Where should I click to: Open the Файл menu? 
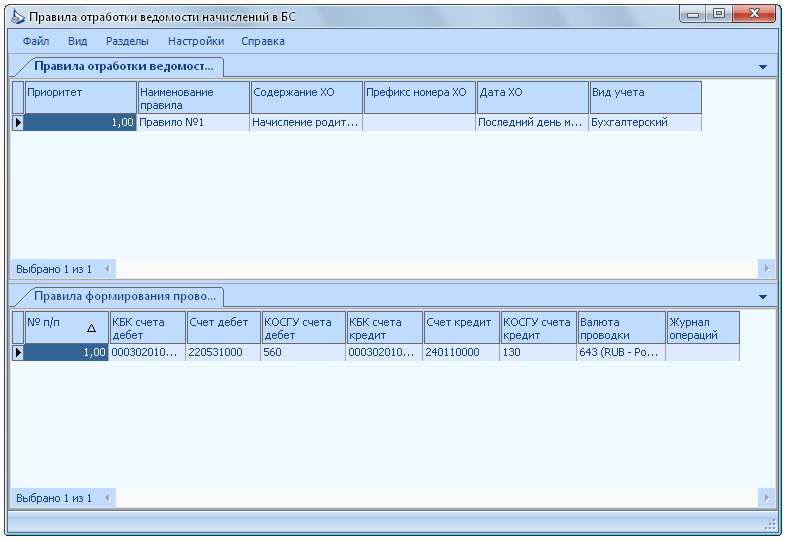36,41
